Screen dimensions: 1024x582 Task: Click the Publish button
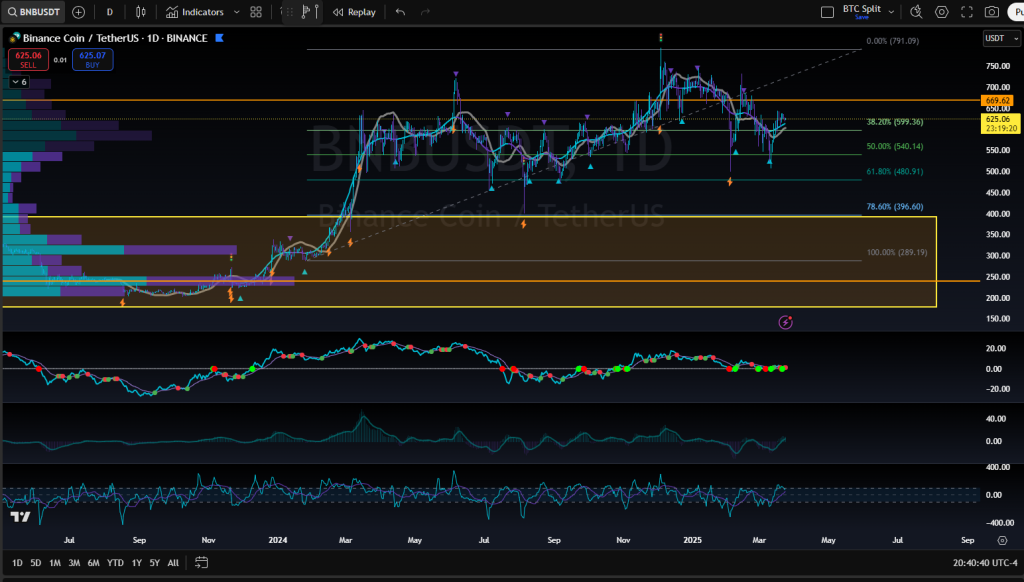pos(1016,12)
